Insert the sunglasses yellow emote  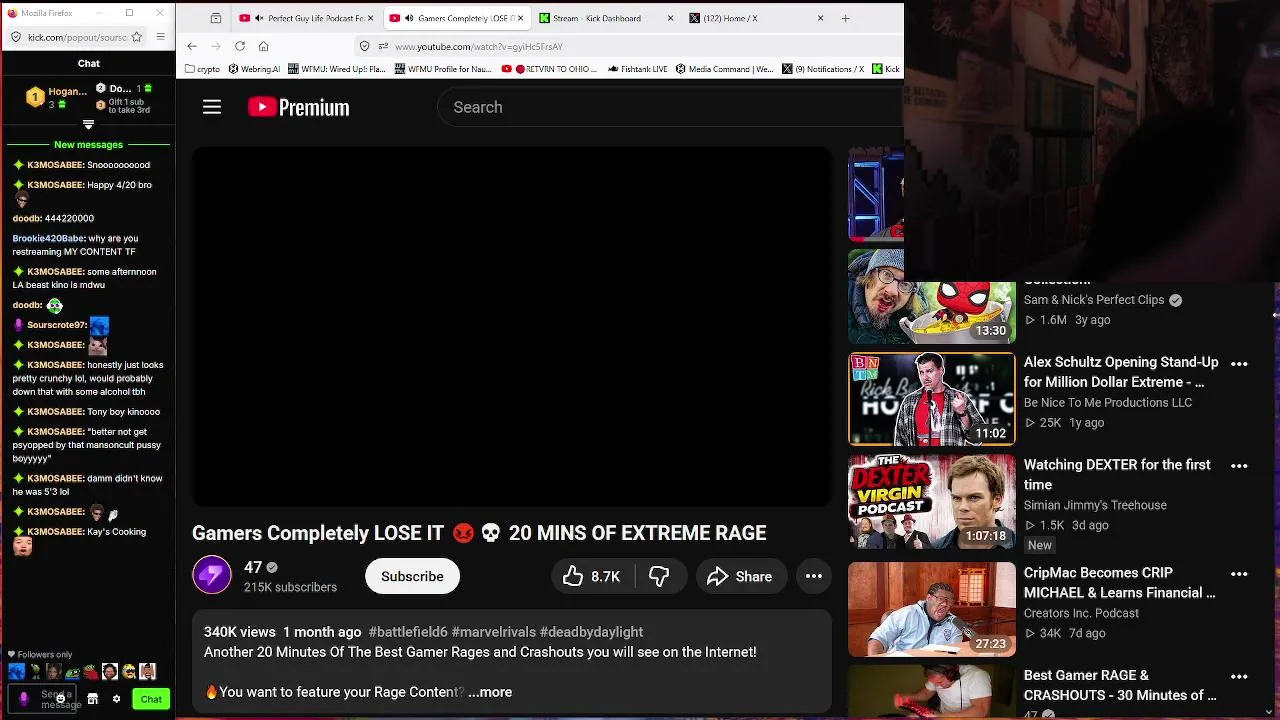point(129,671)
